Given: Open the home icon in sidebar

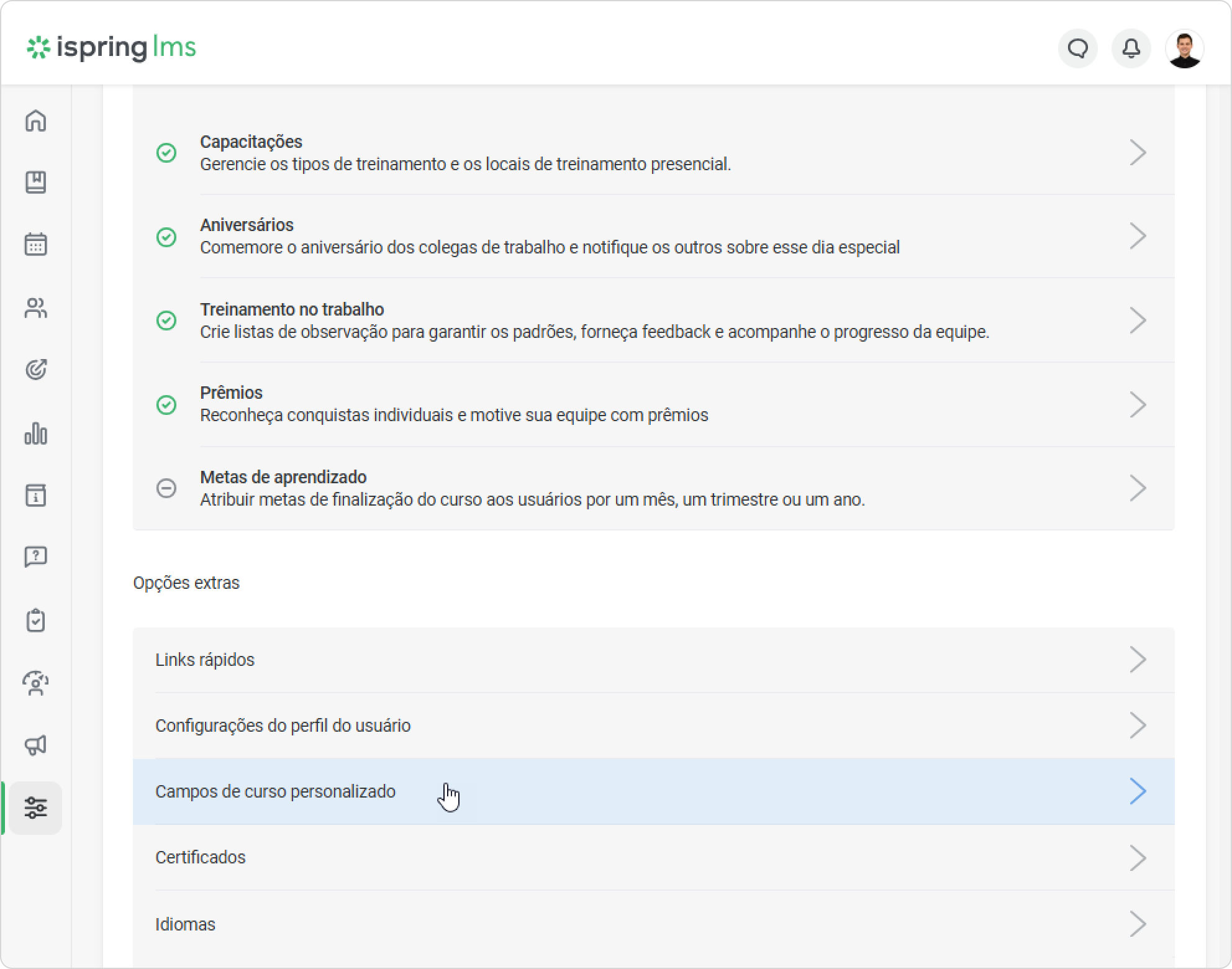Looking at the screenshot, I should 36,121.
